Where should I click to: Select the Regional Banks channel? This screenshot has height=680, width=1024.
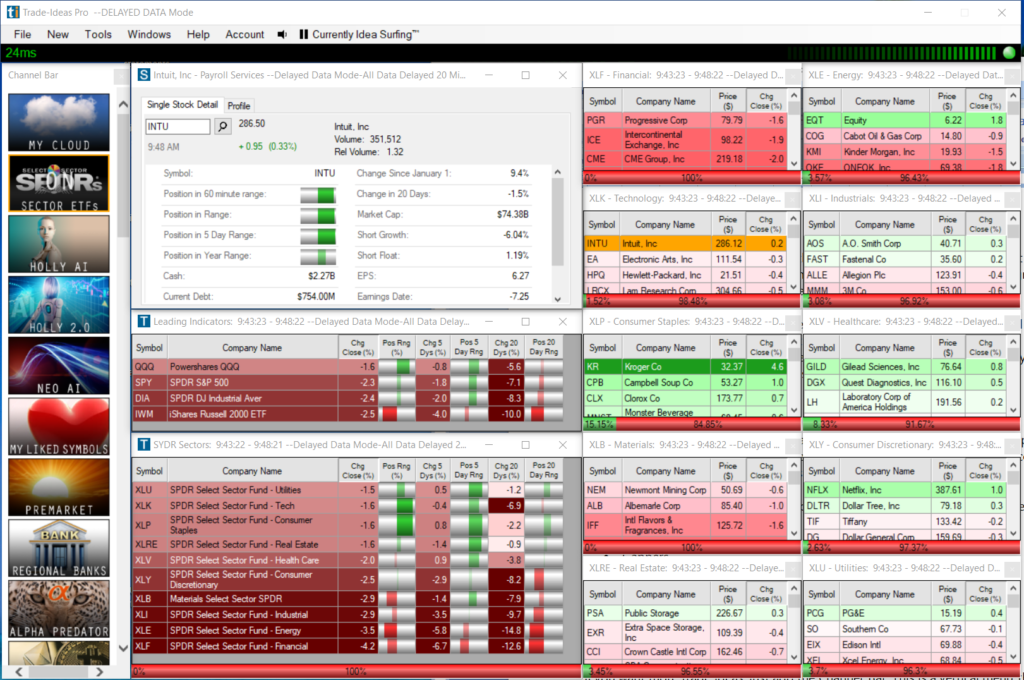point(59,548)
